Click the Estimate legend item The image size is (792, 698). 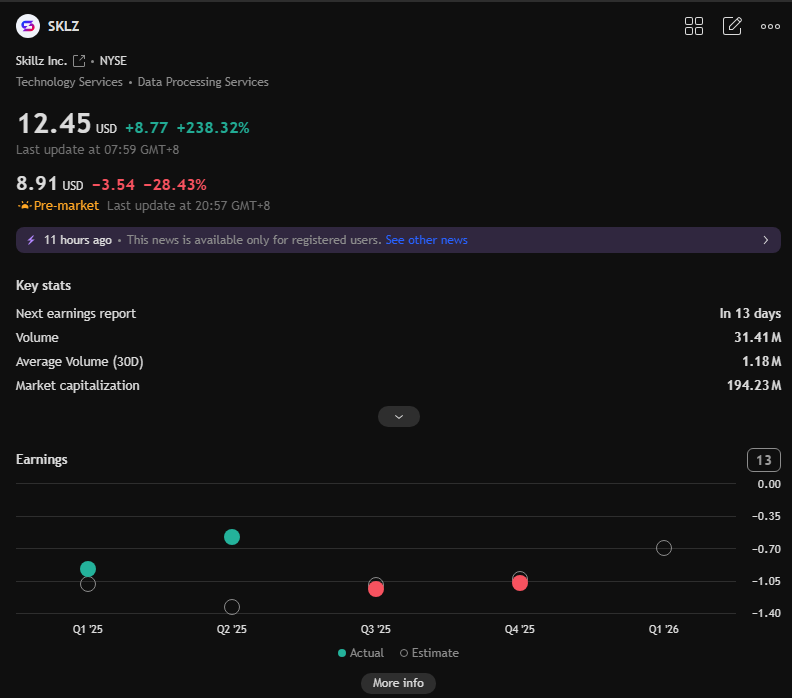coord(429,653)
